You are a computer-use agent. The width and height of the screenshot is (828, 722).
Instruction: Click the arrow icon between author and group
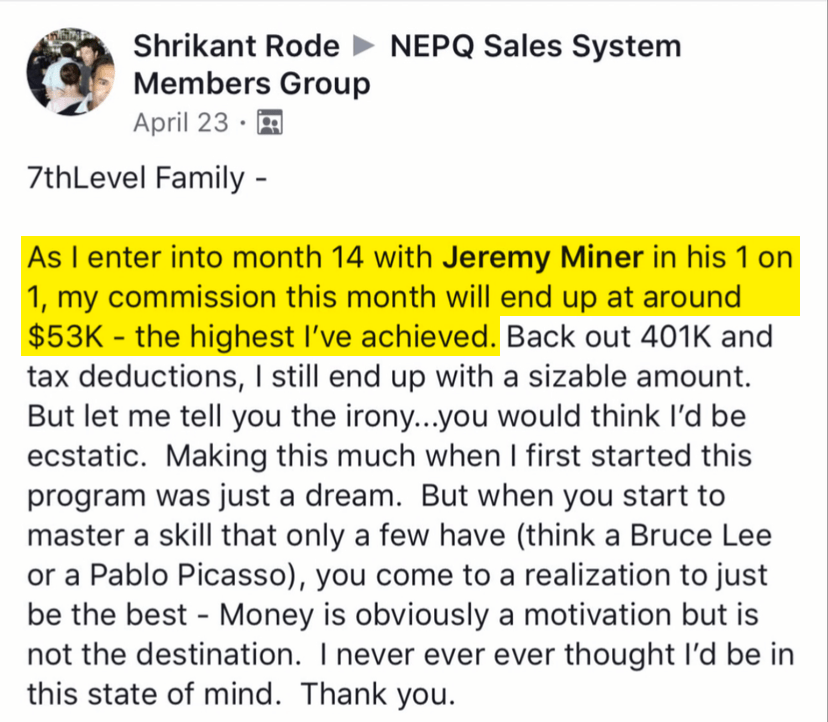coord(364,46)
